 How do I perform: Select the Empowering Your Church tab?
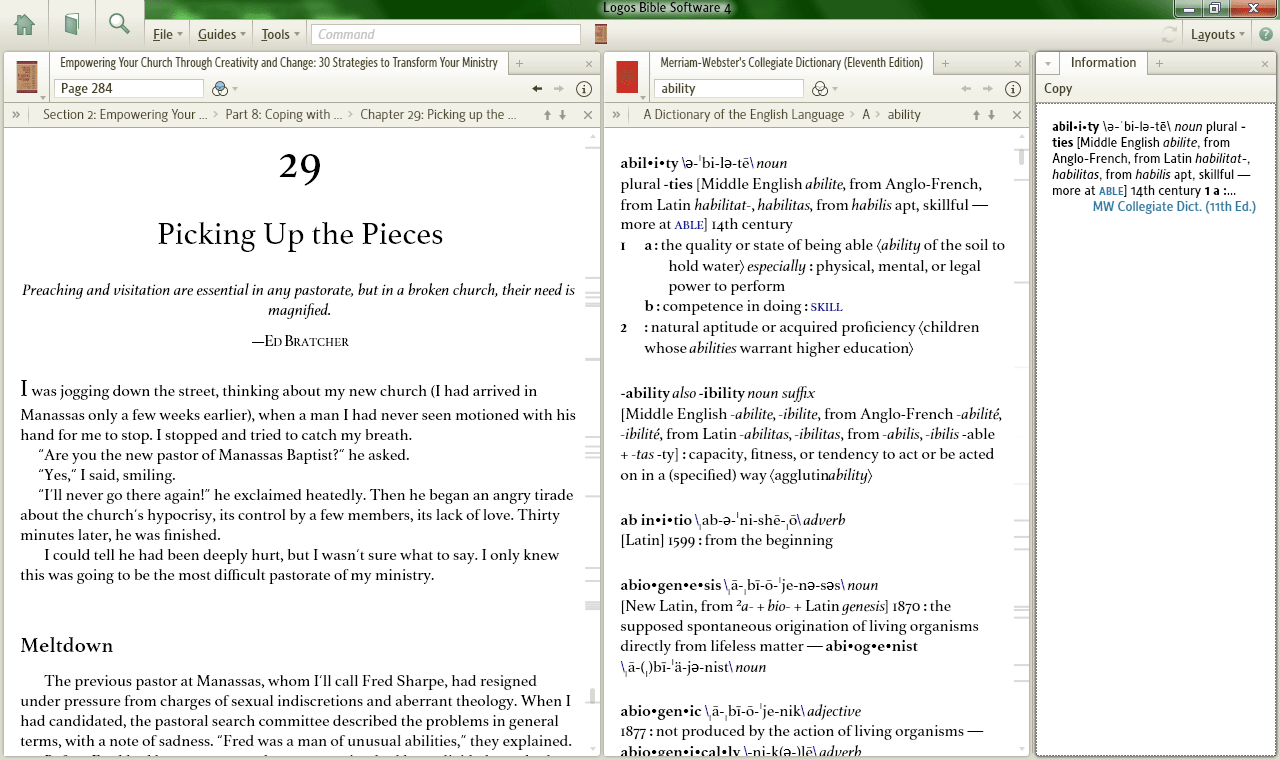279,63
